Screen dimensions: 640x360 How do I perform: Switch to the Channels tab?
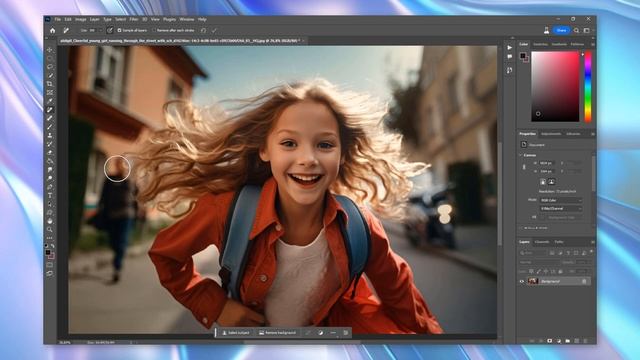(x=542, y=242)
